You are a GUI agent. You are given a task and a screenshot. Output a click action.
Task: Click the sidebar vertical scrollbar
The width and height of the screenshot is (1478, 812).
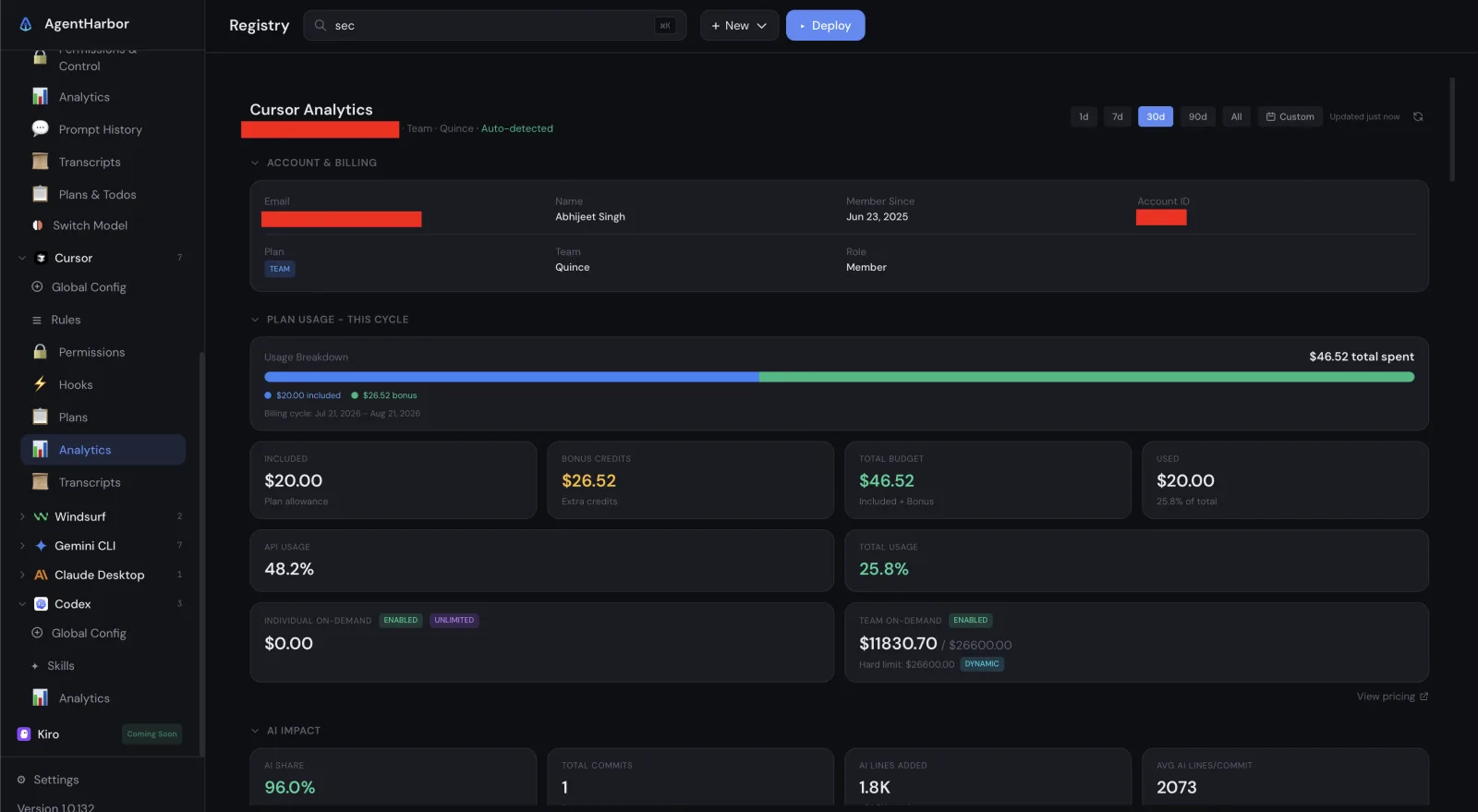(201, 554)
